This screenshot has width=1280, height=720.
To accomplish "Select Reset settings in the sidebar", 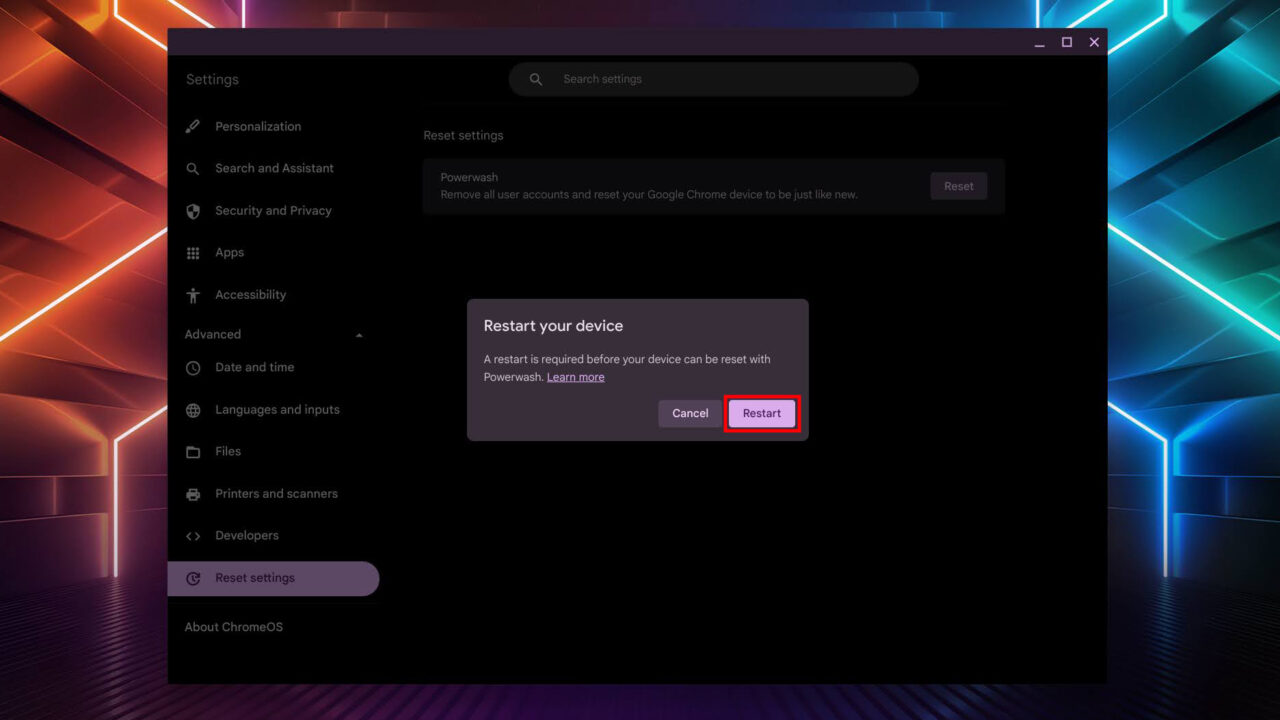I will pyautogui.click(x=255, y=577).
